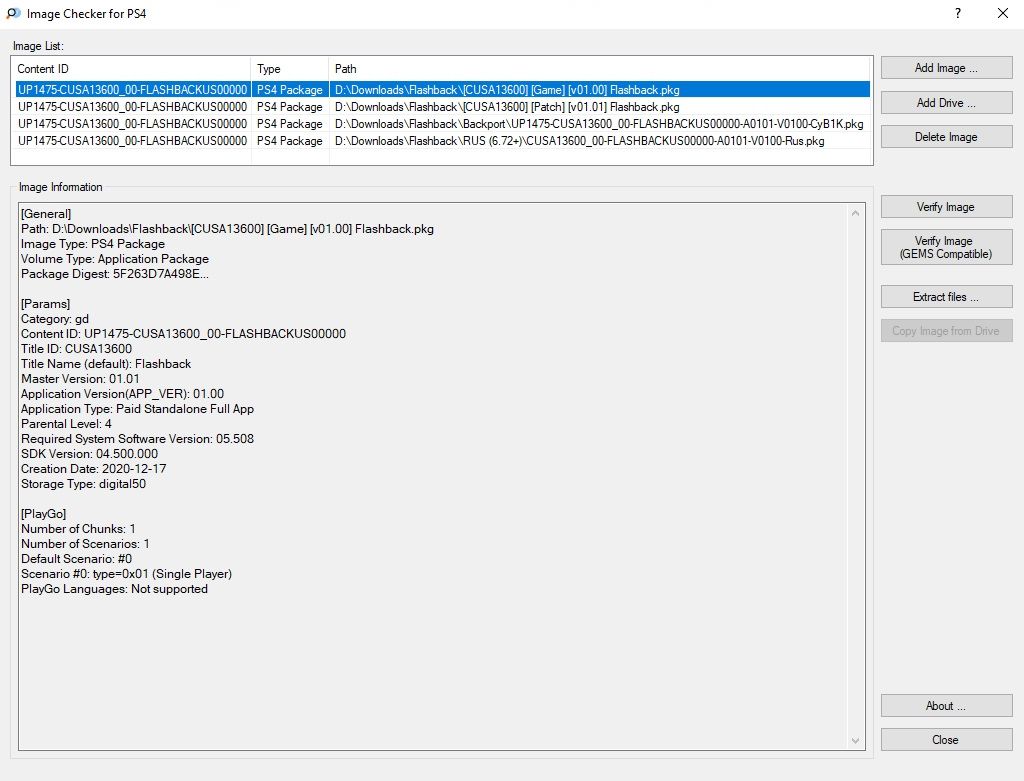1024x781 pixels.
Task: Click the Title Name (default): Flashback line
Action: (x=106, y=364)
